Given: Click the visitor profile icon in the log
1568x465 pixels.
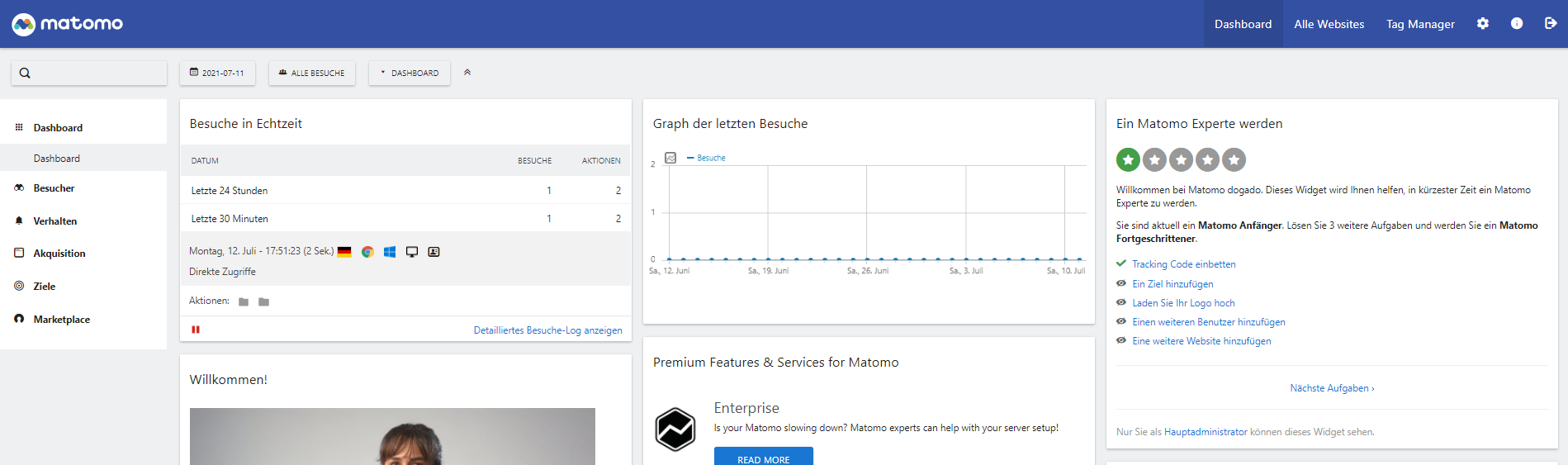Looking at the screenshot, I should point(433,252).
